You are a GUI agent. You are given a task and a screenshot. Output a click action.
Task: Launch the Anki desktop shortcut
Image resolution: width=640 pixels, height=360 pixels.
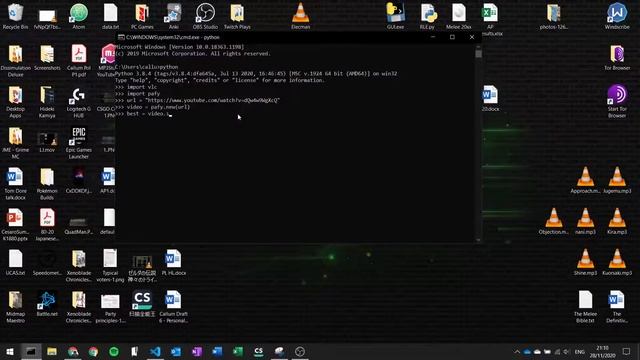(173, 16)
